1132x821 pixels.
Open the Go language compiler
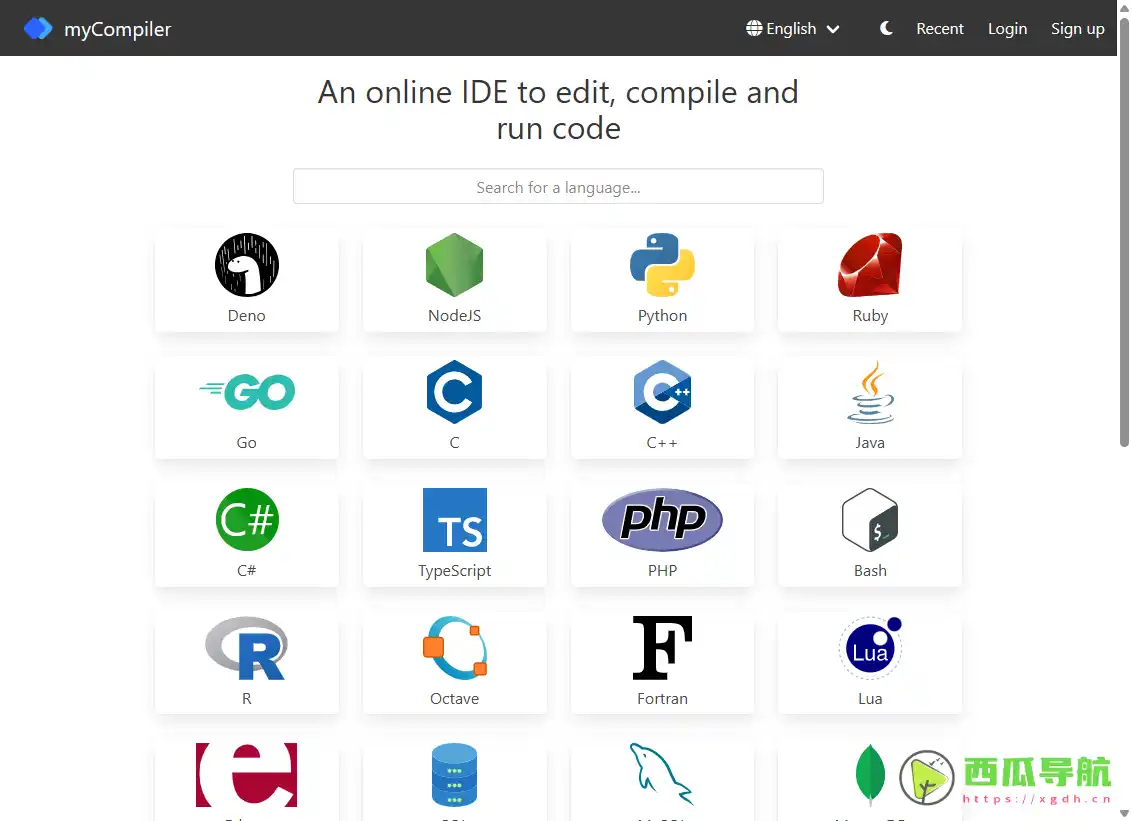pos(246,406)
